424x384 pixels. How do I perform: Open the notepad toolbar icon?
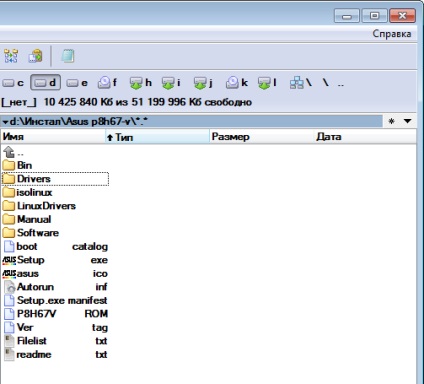(x=68, y=56)
